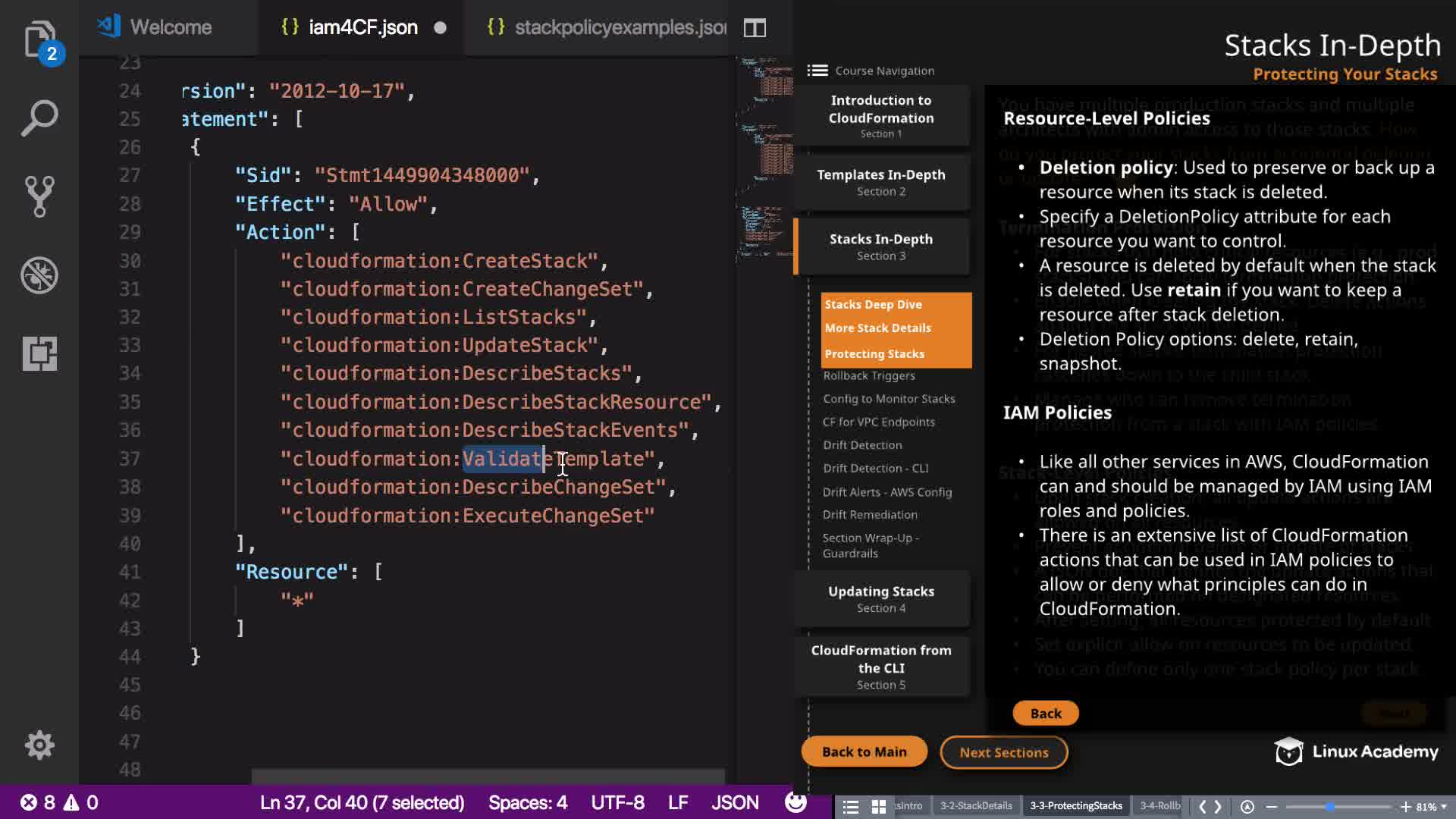This screenshot has height=819, width=1456.
Task: Click the feedback smiley icon
Action: point(795,802)
